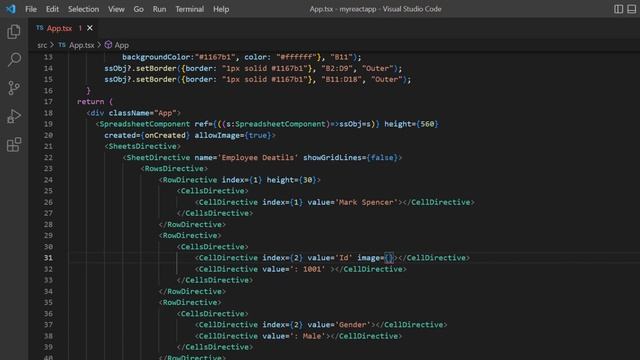
Task: Open the Source Control view
Action: (x=14, y=88)
